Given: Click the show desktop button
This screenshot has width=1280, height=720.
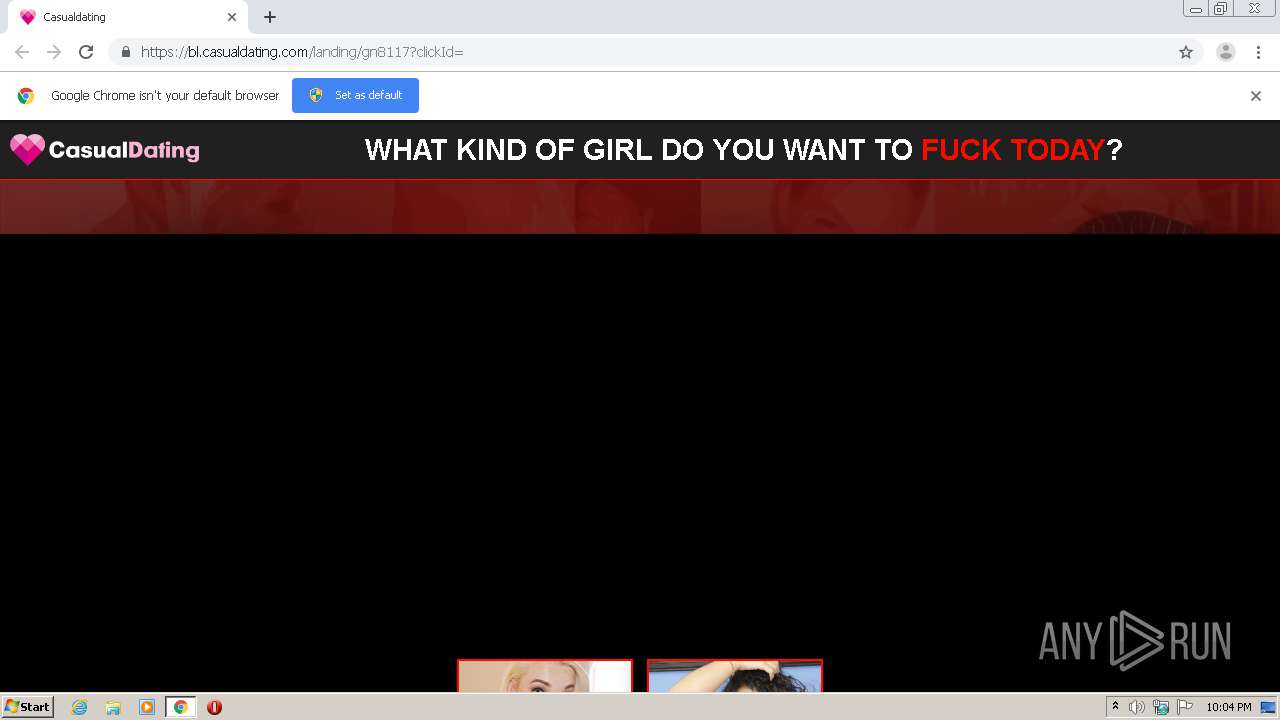Looking at the screenshot, I should [x=1267, y=707].
